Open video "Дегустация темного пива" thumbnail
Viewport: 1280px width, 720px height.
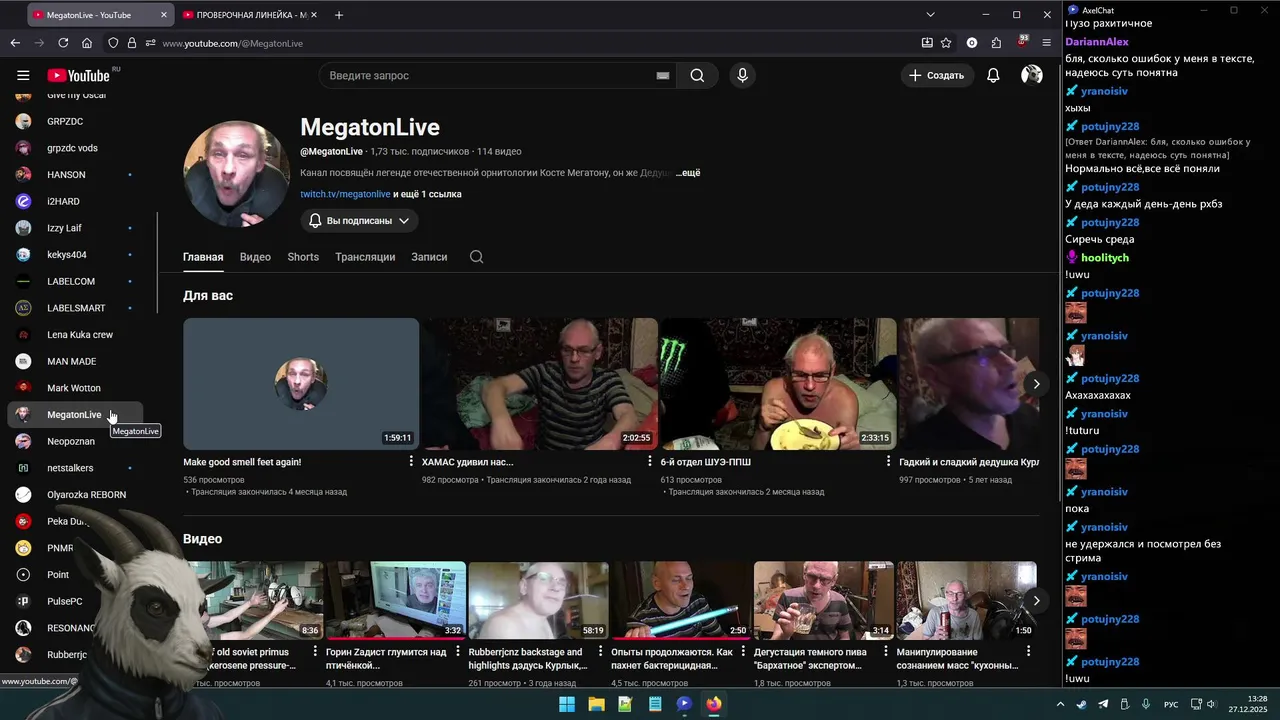pos(824,600)
